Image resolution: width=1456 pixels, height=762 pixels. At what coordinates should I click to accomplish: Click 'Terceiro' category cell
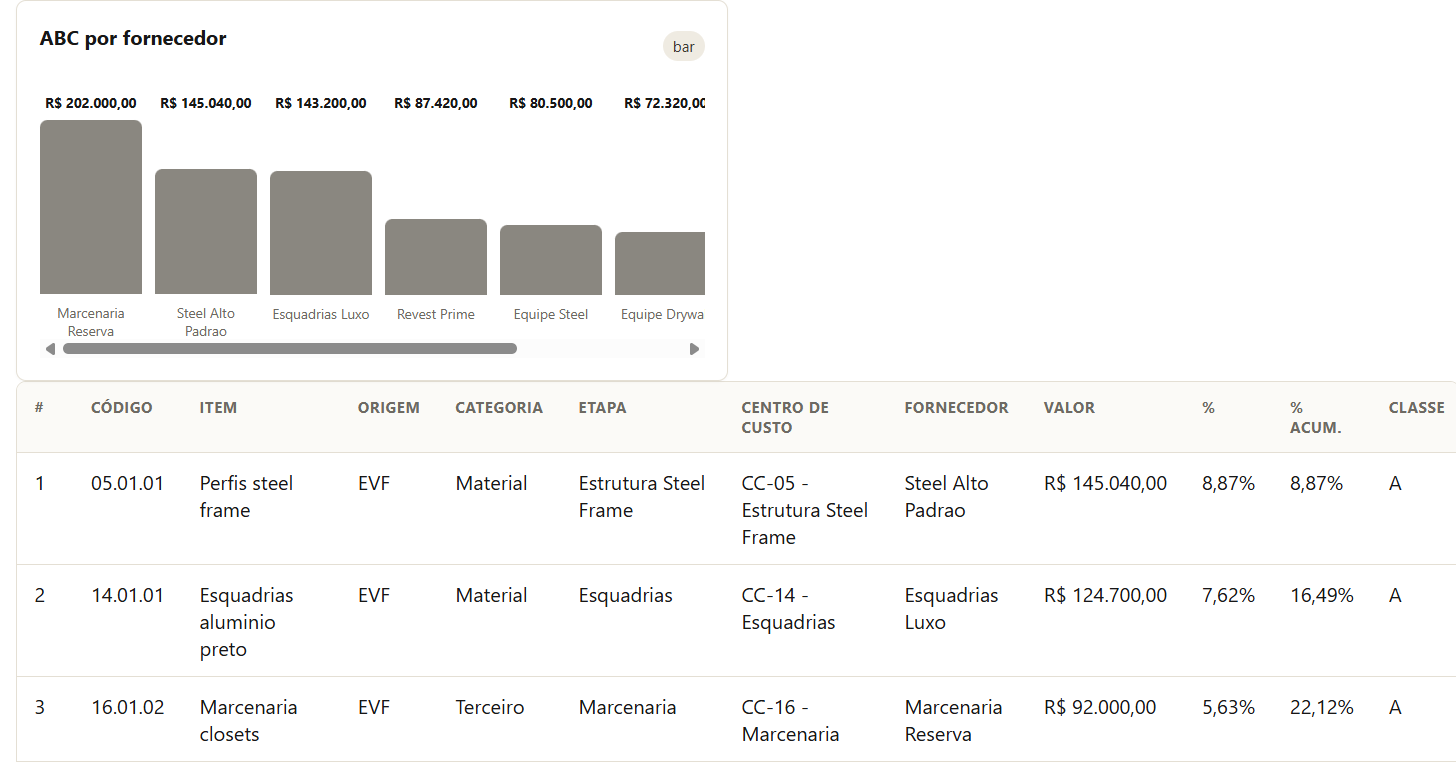pos(490,708)
